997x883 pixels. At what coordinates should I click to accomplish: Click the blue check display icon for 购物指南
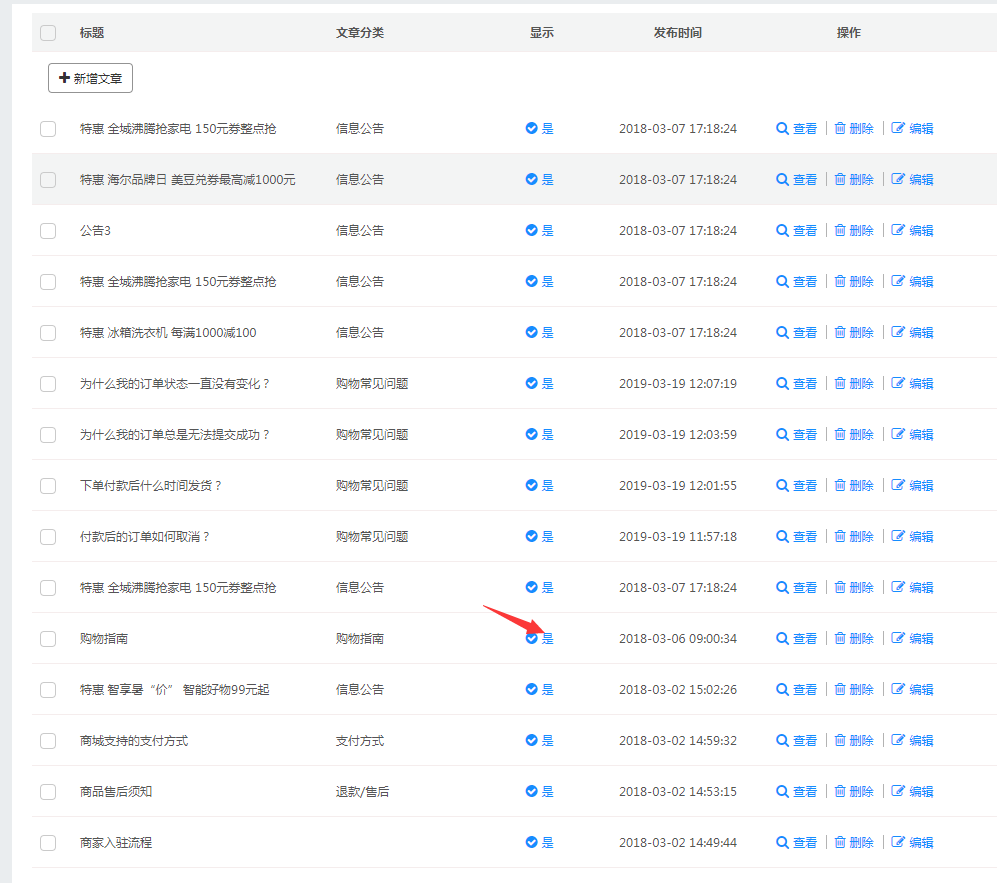click(x=531, y=638)
